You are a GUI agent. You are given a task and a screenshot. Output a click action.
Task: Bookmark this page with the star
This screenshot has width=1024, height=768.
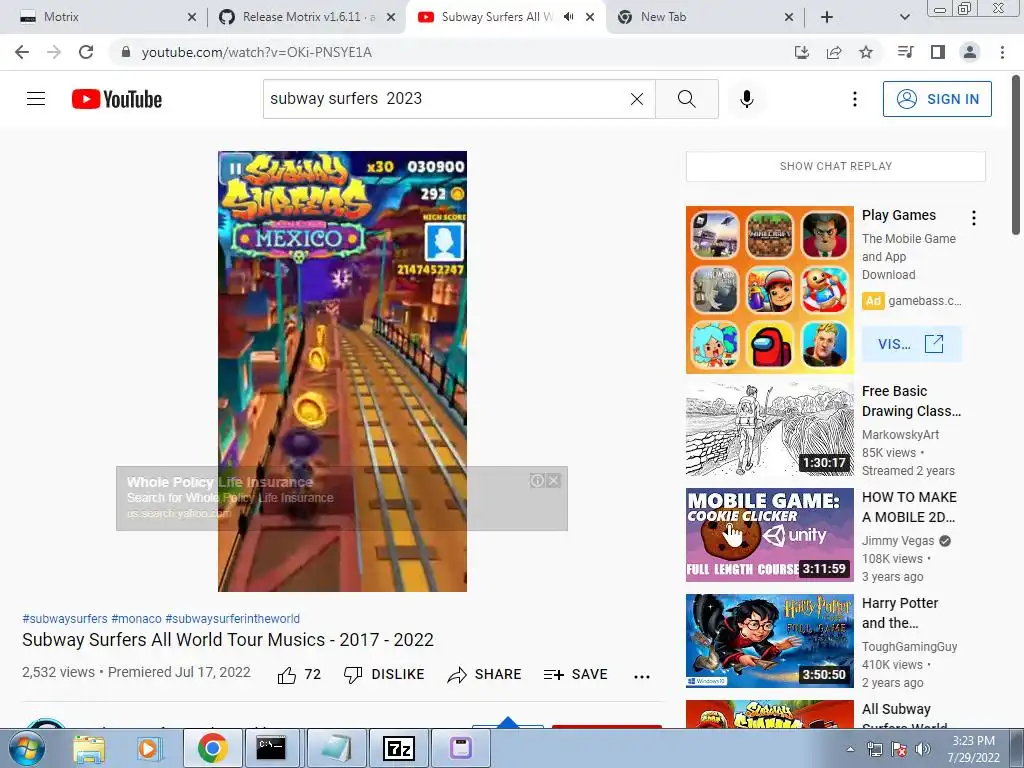point(866,52)
